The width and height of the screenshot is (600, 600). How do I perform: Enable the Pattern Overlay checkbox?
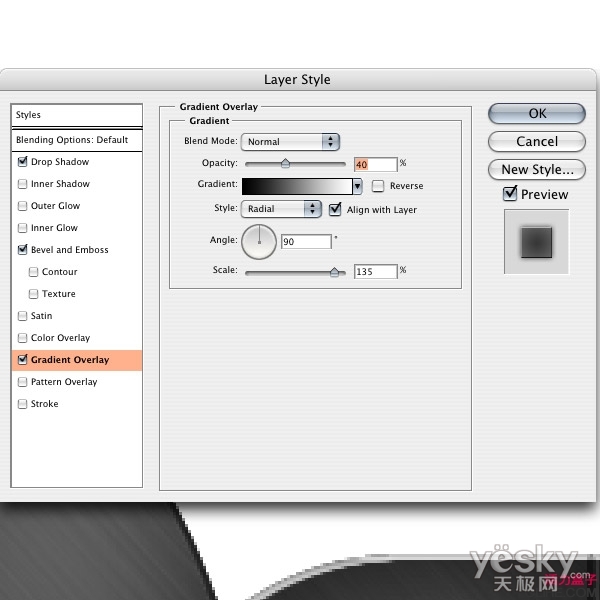(23, 382)
